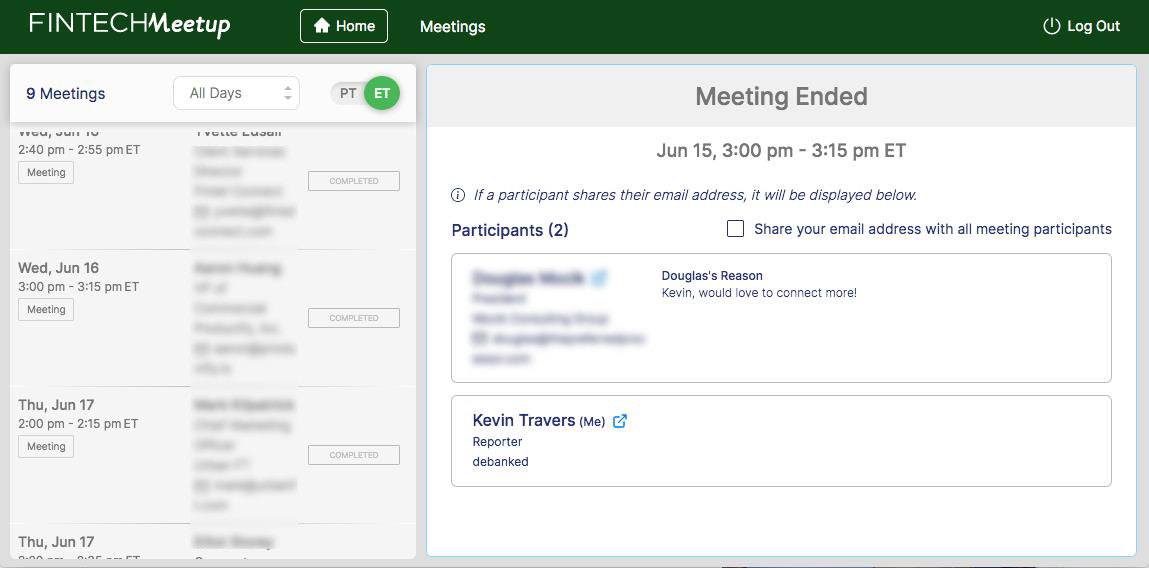Click Meeting tag under Thu Jun 17 2:00 pm
The height and width of the screenshot is (568, 1149).
click(46, 447)
